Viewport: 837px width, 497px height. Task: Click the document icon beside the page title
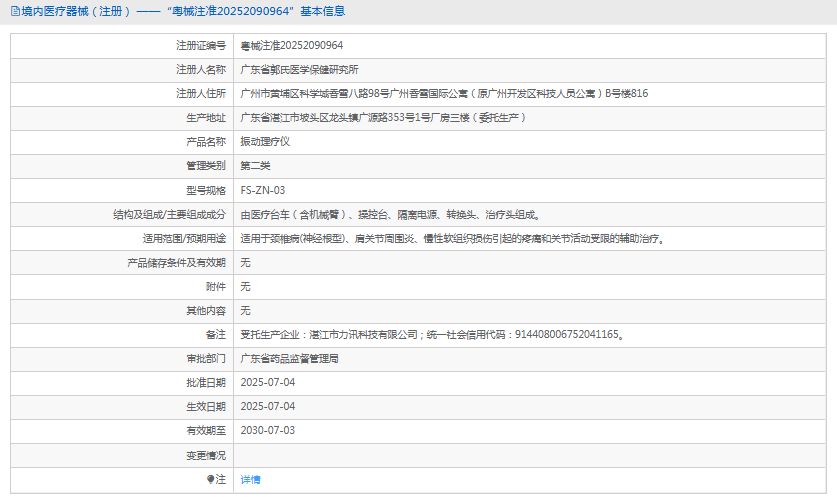[15, 11]
